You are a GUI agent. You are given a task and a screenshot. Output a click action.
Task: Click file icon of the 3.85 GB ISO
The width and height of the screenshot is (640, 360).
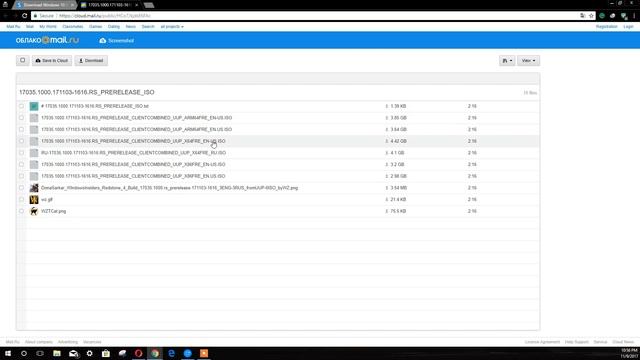[x=34, y=118]
